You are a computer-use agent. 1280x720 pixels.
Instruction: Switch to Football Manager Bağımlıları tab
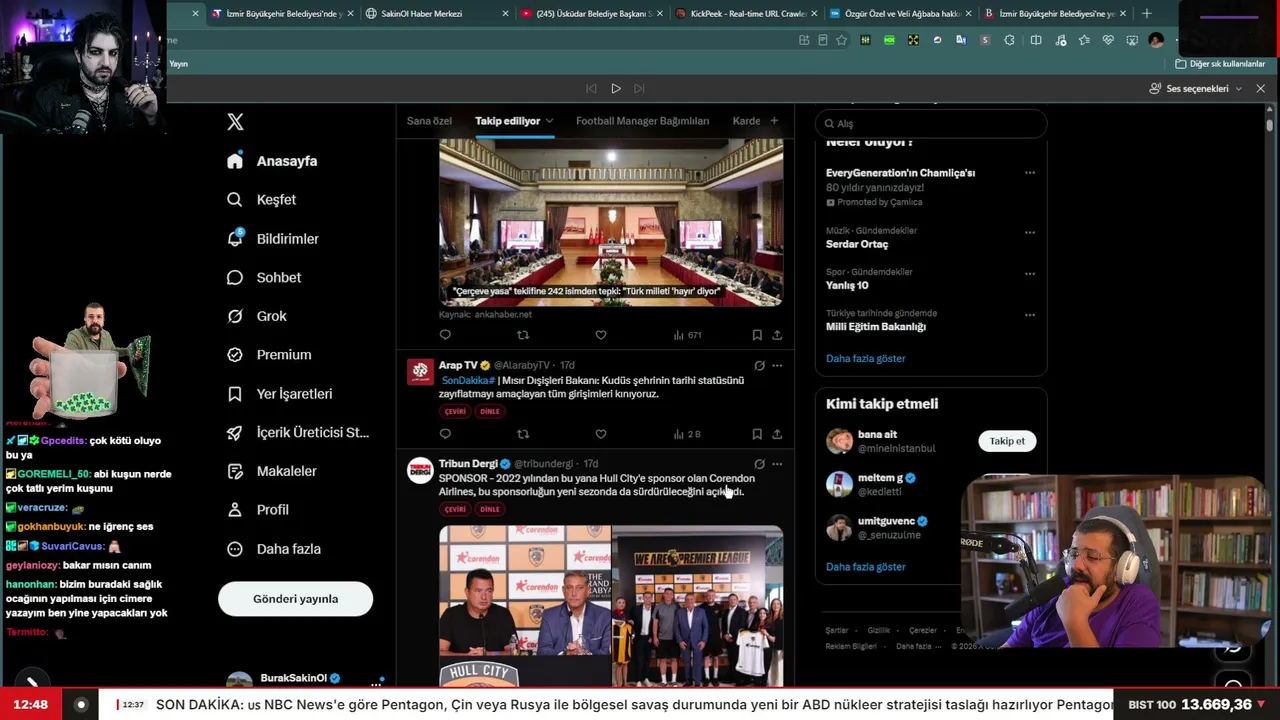[642, 121]
